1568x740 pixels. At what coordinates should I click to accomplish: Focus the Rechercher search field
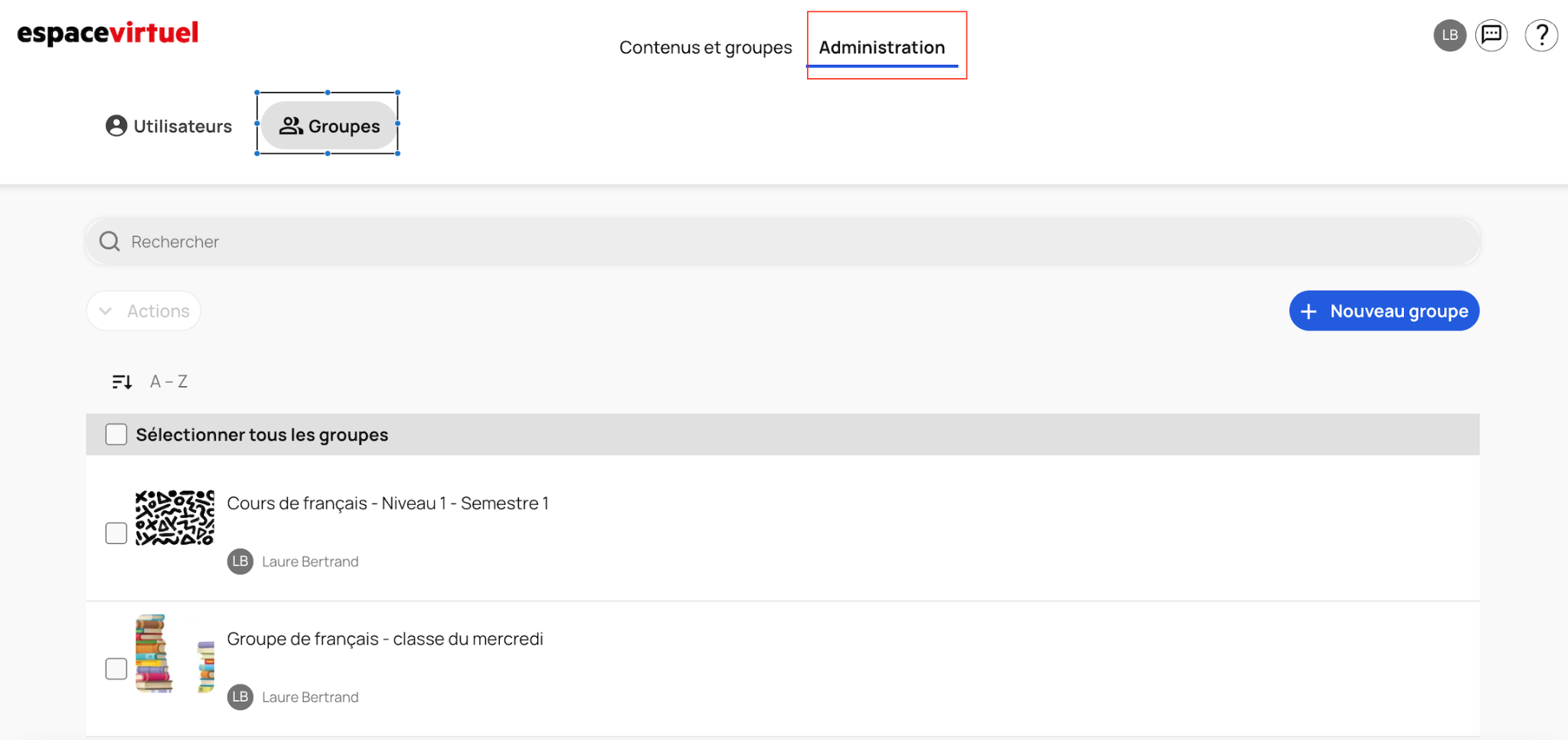(782, 242)
